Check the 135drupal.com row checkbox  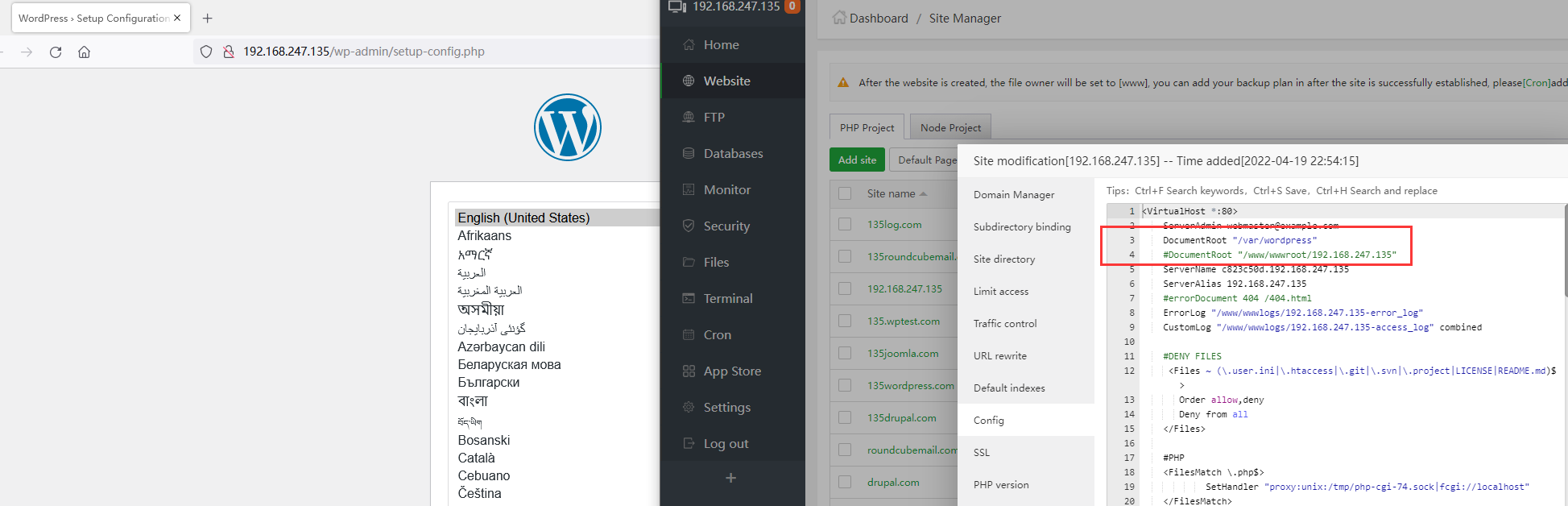pyautogui.click(x=845, y=417)
